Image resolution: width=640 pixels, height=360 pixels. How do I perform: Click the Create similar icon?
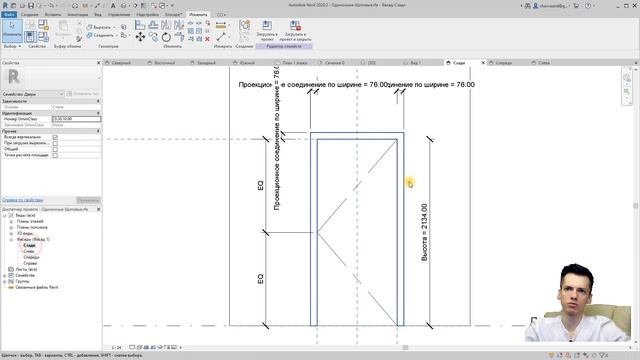(x=244, y=25)
